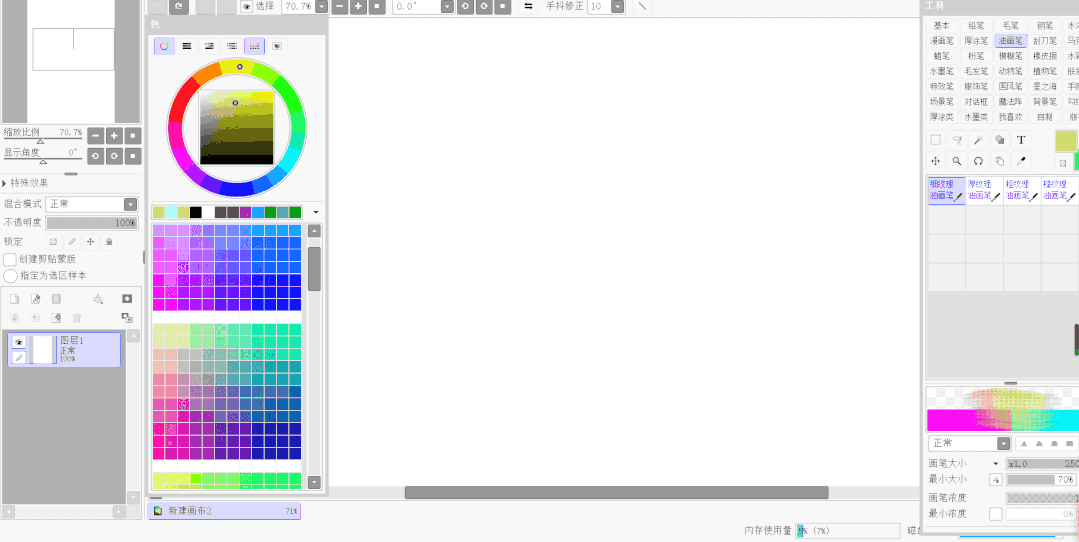Open the 魔法阵 brush group

[1010, 101]
